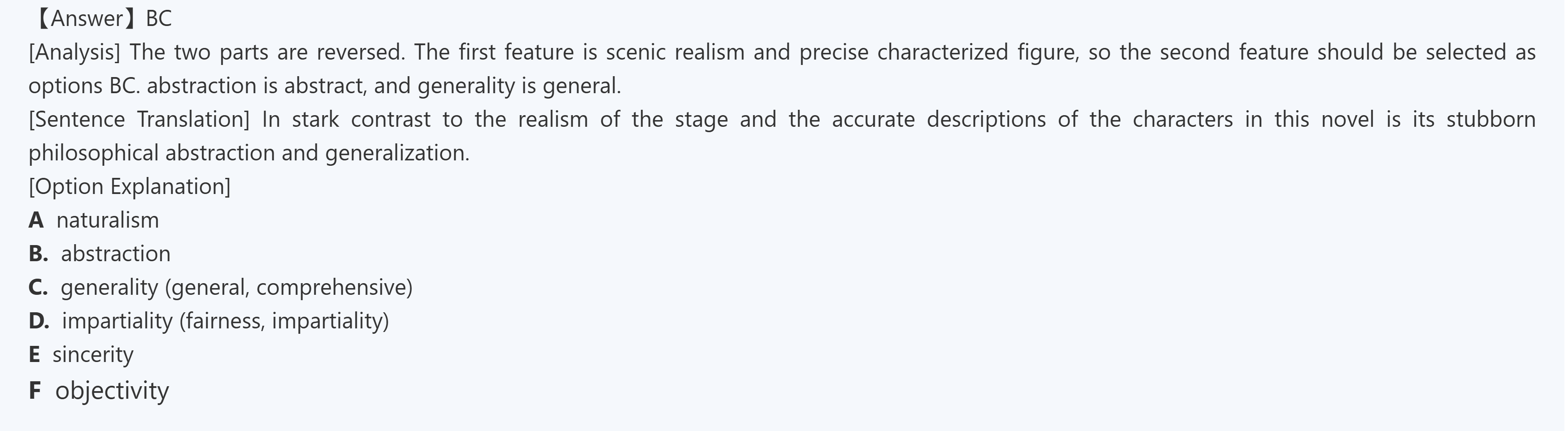Select the bold option letter A
The image size is (1568, 431).
pyautogui.click(x=36, y=220)
